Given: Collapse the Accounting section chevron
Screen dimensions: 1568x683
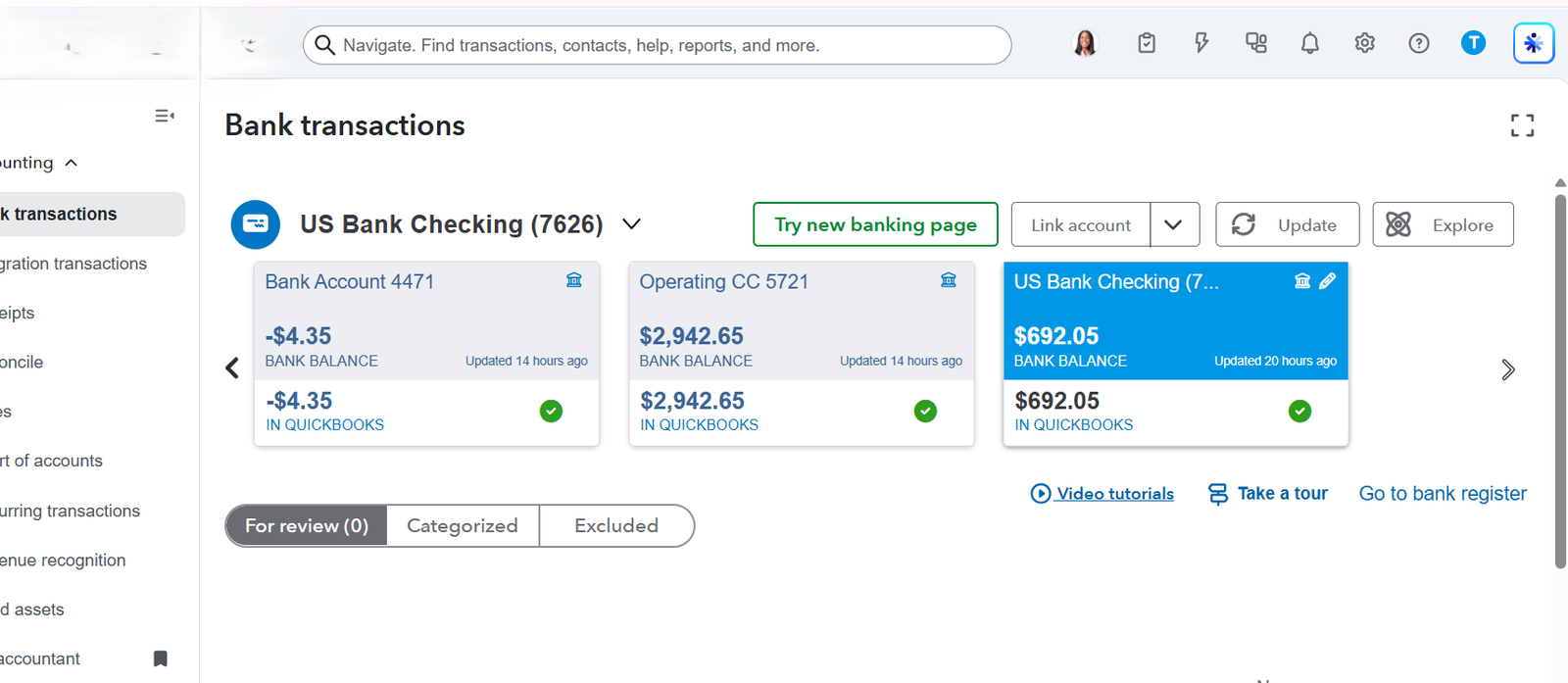Looking at the screenshot, I should pos(72,163).
